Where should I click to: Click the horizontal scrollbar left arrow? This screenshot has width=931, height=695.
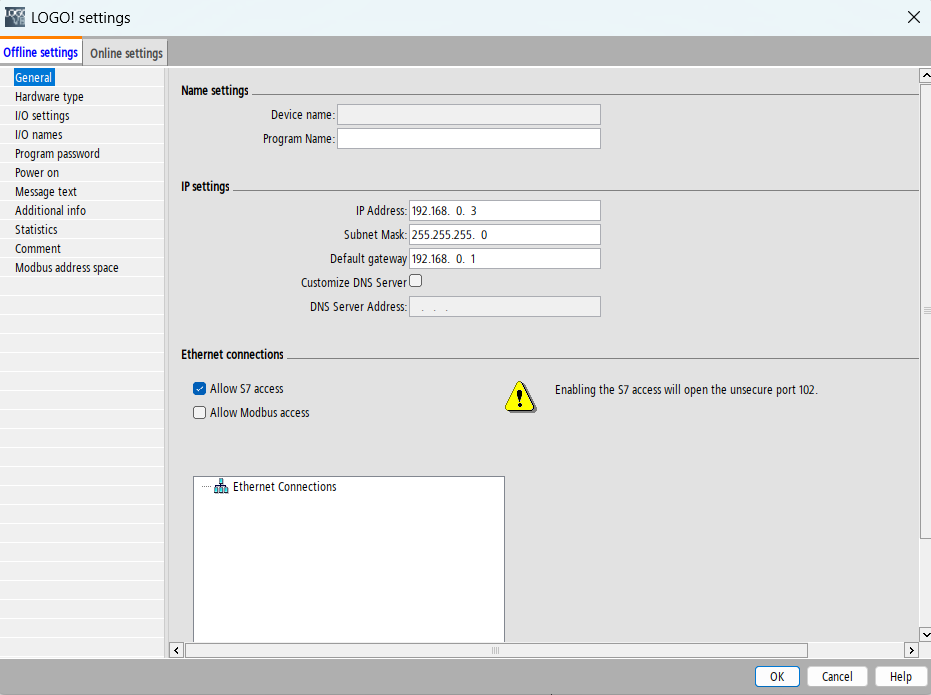(177, 650)
